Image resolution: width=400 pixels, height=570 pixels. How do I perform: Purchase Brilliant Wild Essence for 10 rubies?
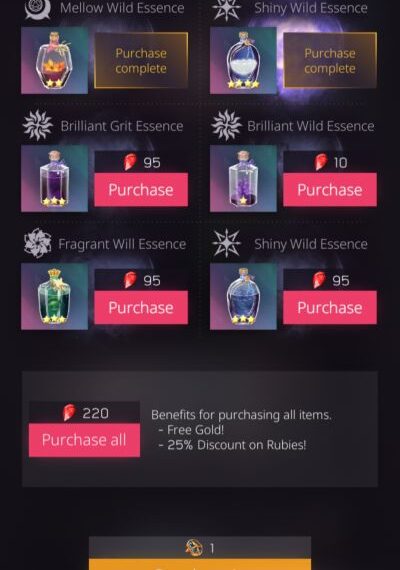(x=330, y=190)
